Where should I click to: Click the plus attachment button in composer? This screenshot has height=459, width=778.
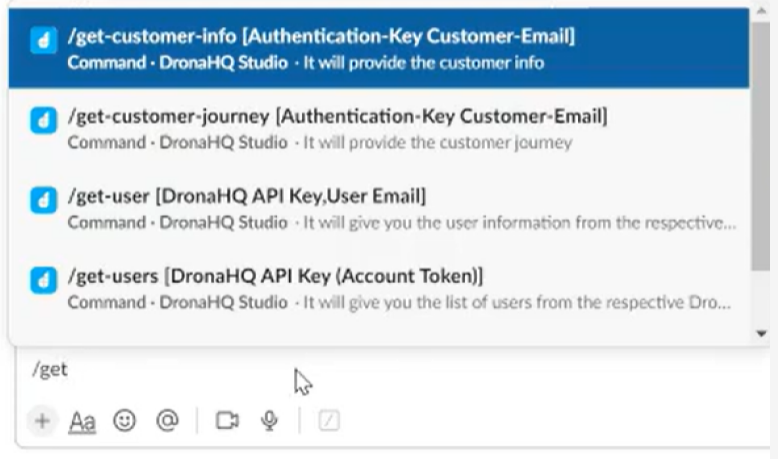[42, 422]
